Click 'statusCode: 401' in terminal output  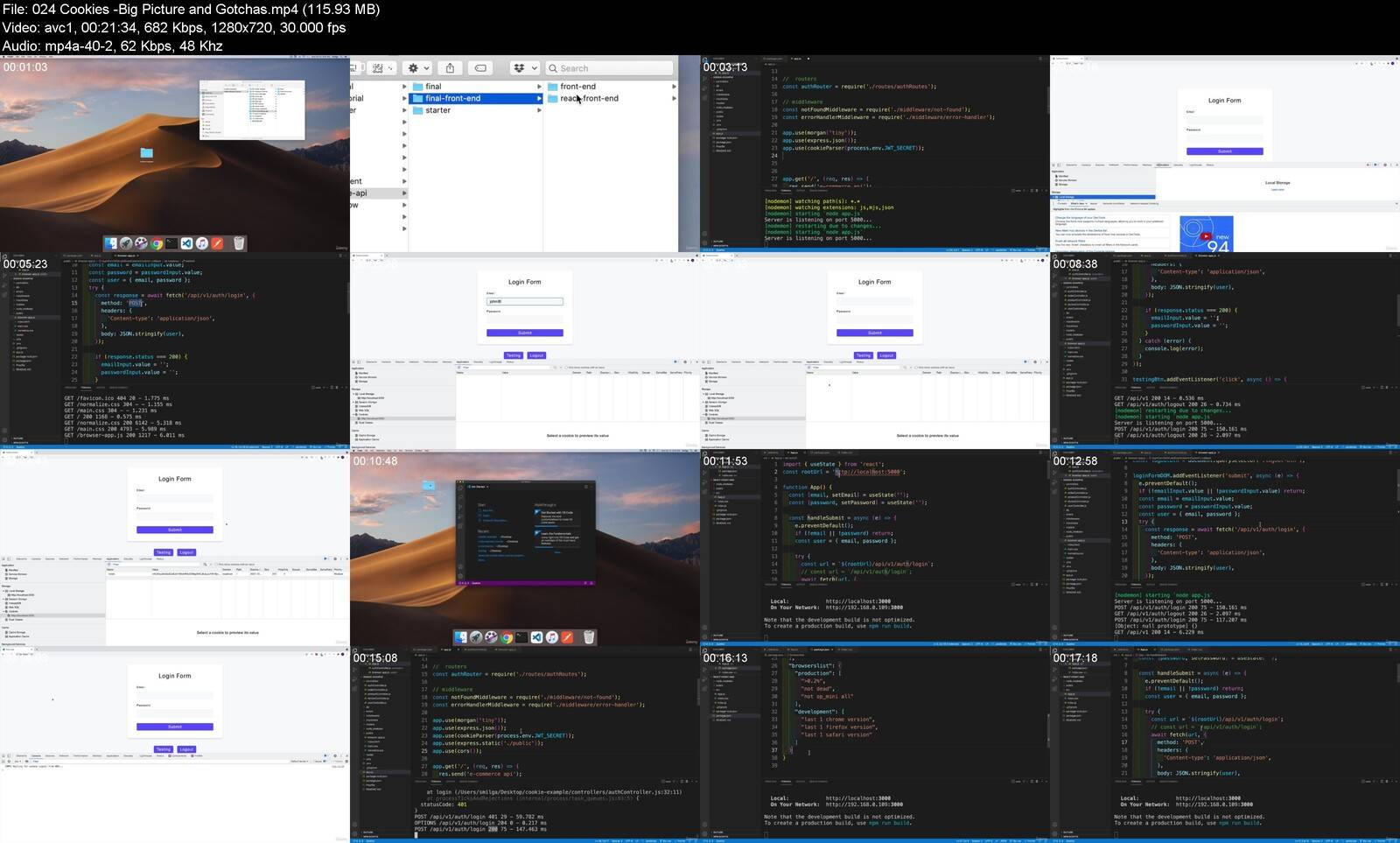pyautogui.click(x=444, y=804)
